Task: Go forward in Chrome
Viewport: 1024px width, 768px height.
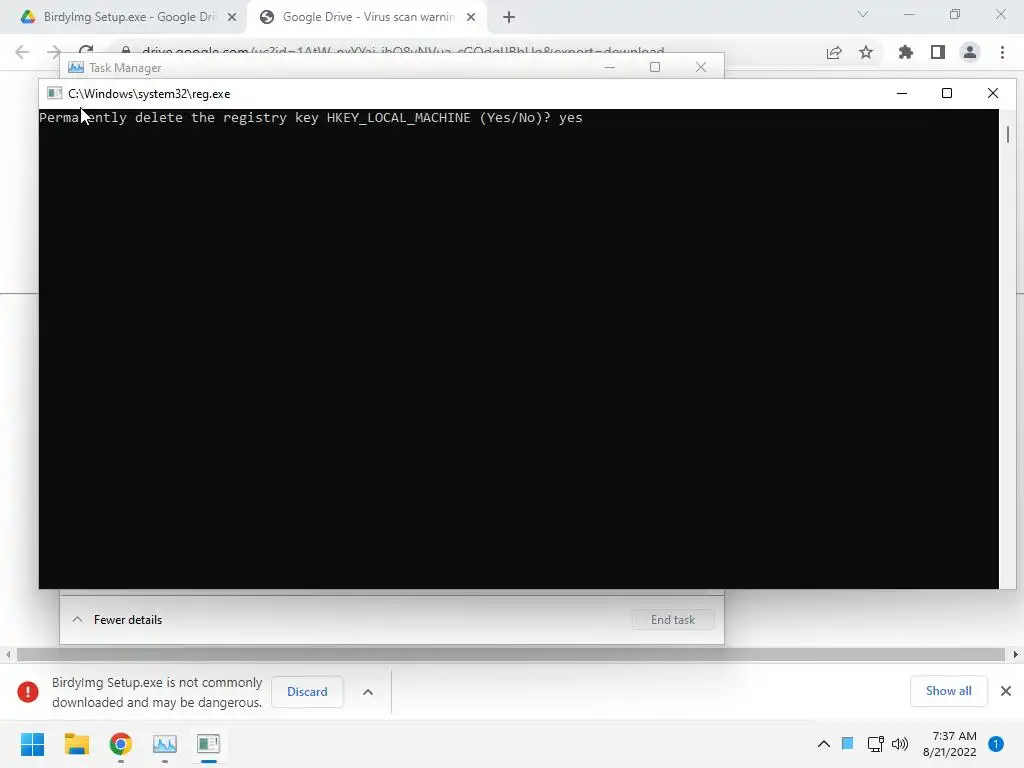Action: tap(54, 52)
